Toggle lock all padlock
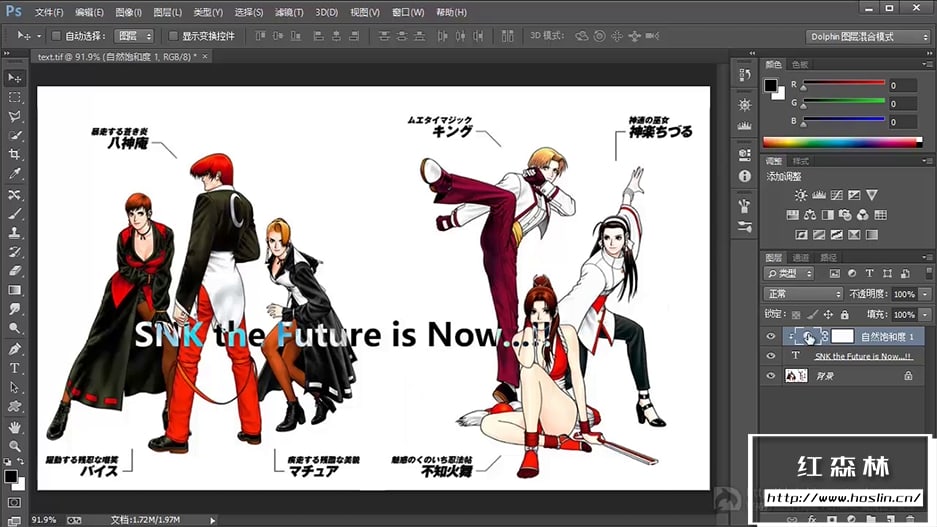 [x=844, y=314]
